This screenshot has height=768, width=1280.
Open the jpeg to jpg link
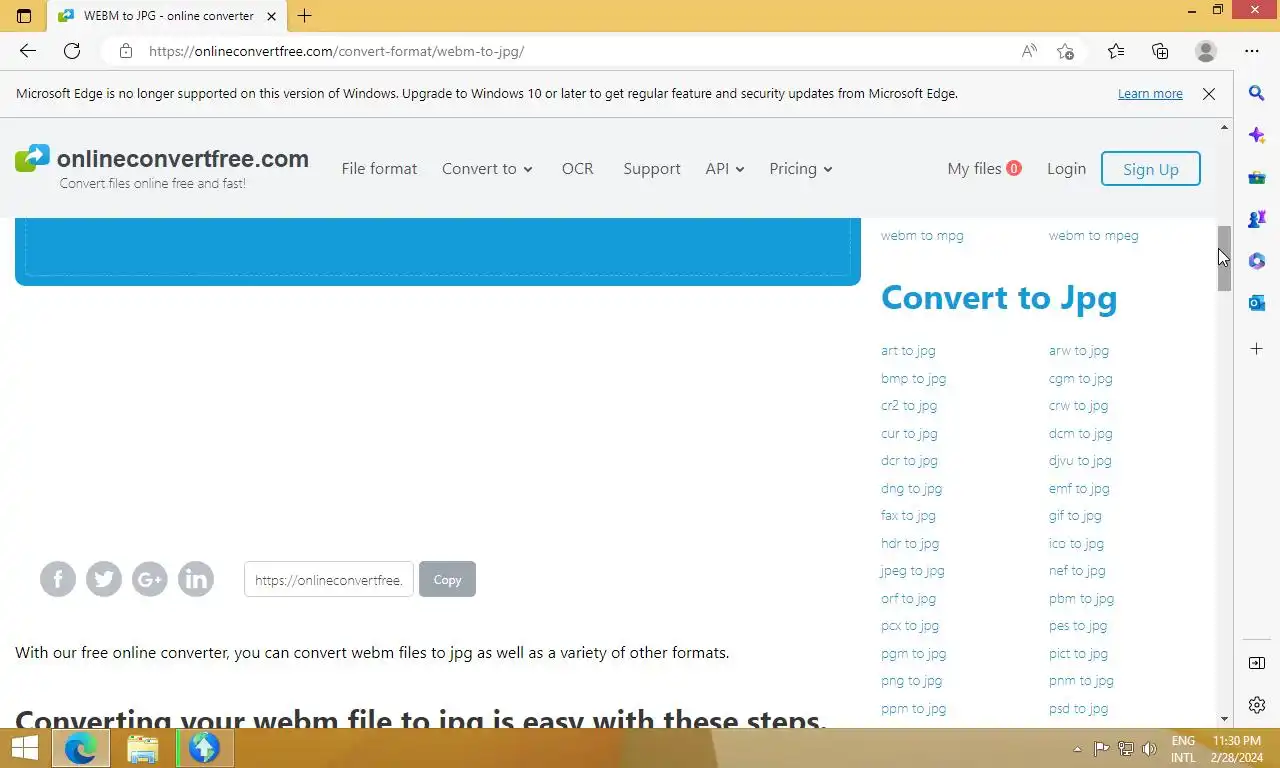pyautogui.click(x=912, y=571)
